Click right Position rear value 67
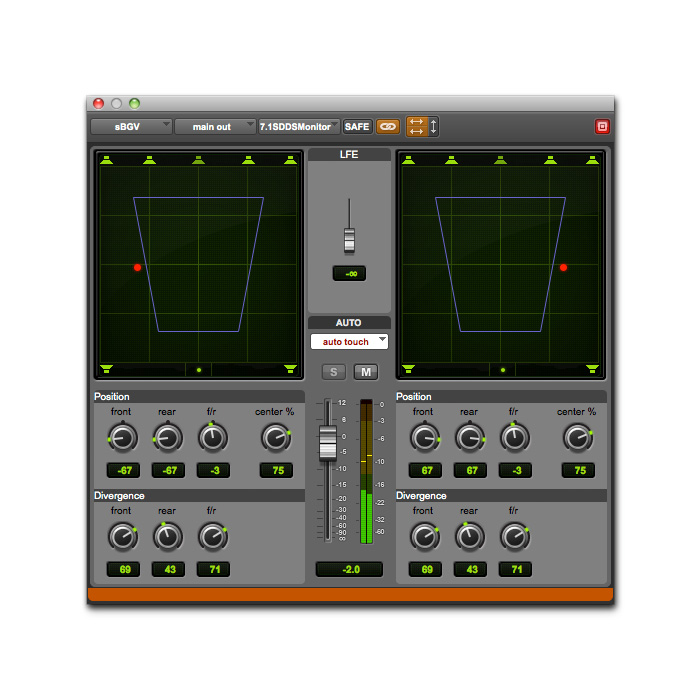Screen dimensions: 700x700 click(x=471, y=470)
